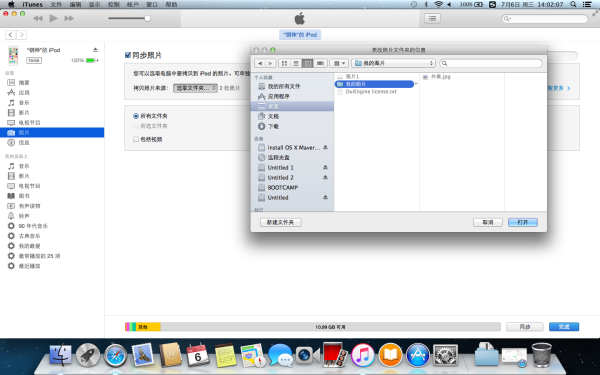The width and height of the screenshot is (600, 375).
Task: Click the 同步 (Sync) button
Action: coord(525,327)
